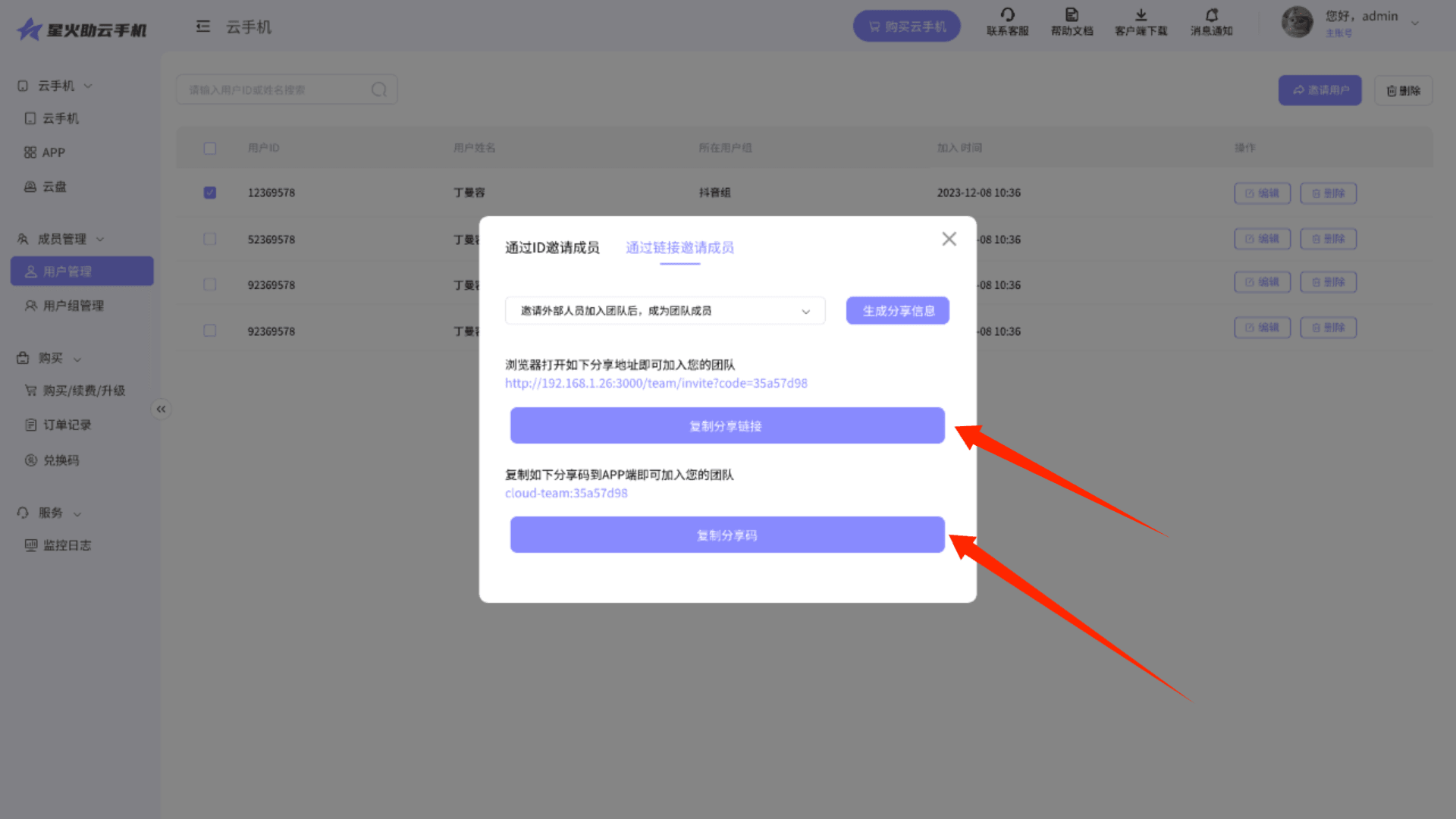Click the client download icon
Screen dimensions: 1456x819
pyautogui.click(x=1141, y=15)
